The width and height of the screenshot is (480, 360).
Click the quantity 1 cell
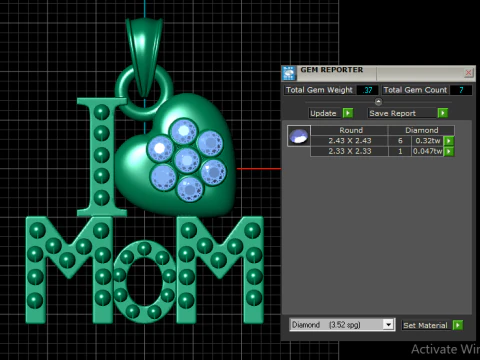click(400, 151)
